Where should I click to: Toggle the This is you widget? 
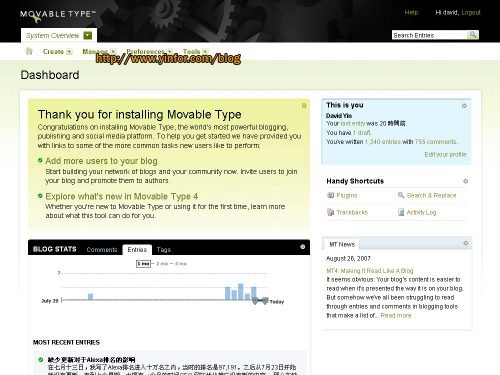point(464,106)
